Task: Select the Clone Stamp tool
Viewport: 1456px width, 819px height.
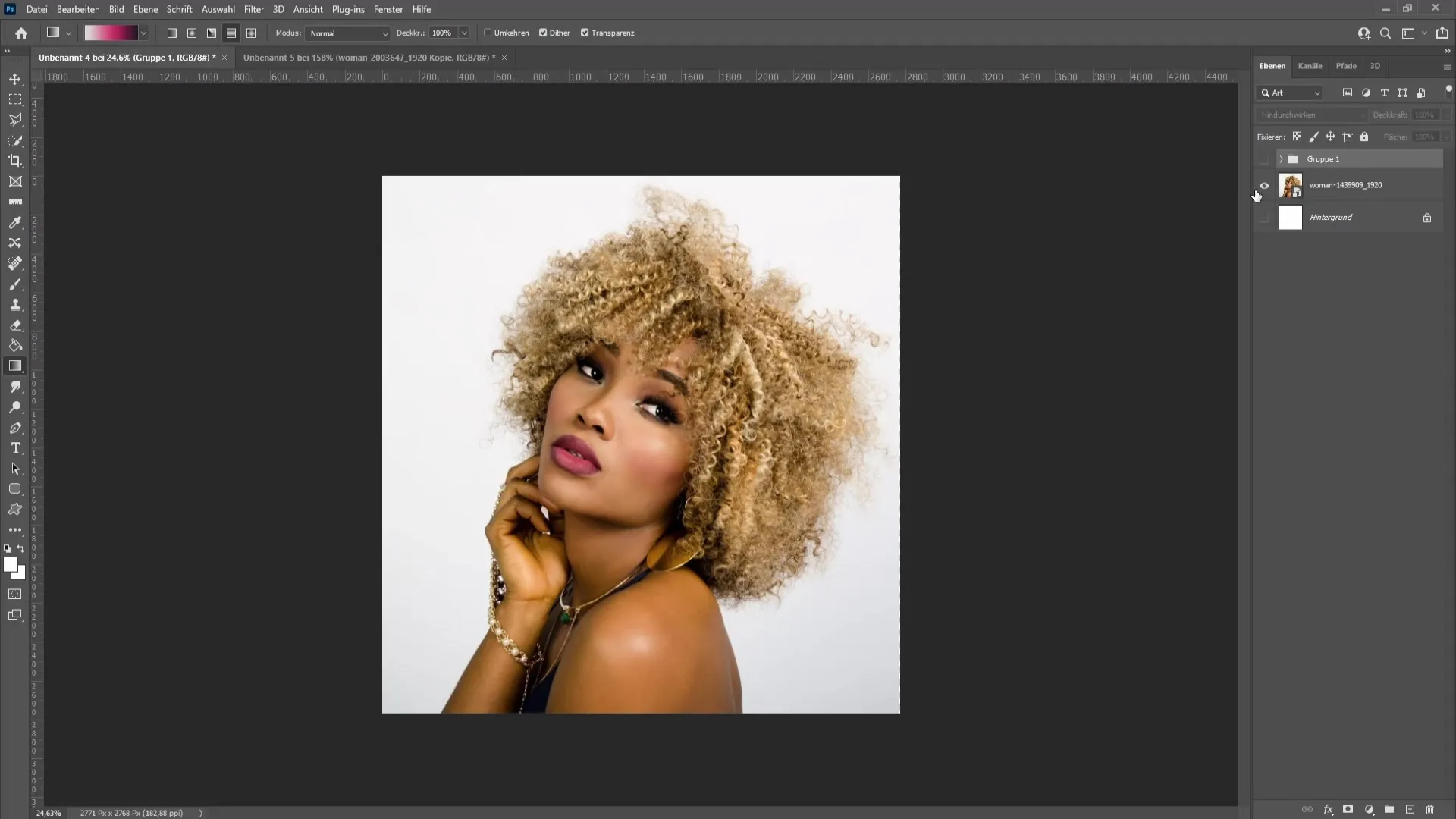Action: 15,305
